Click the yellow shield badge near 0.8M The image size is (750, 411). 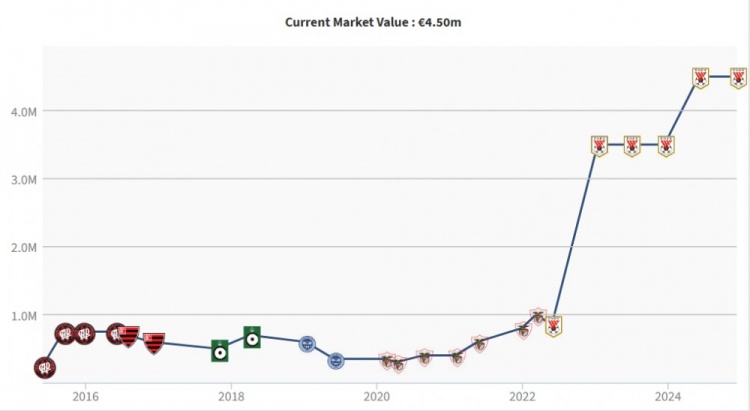(x=553, y=326)
